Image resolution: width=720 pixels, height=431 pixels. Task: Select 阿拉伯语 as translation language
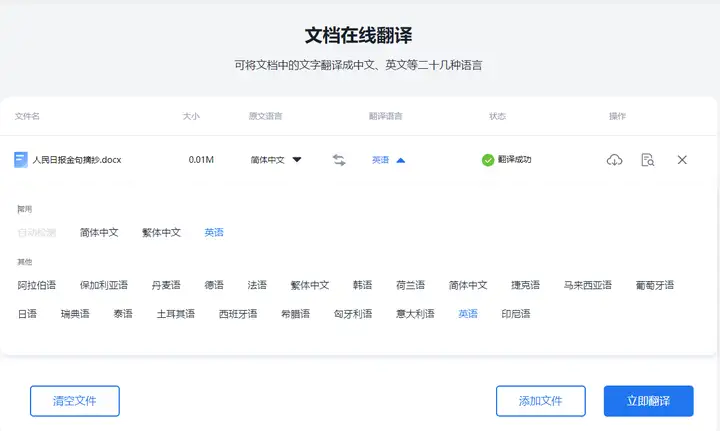[x=37, y=285]
